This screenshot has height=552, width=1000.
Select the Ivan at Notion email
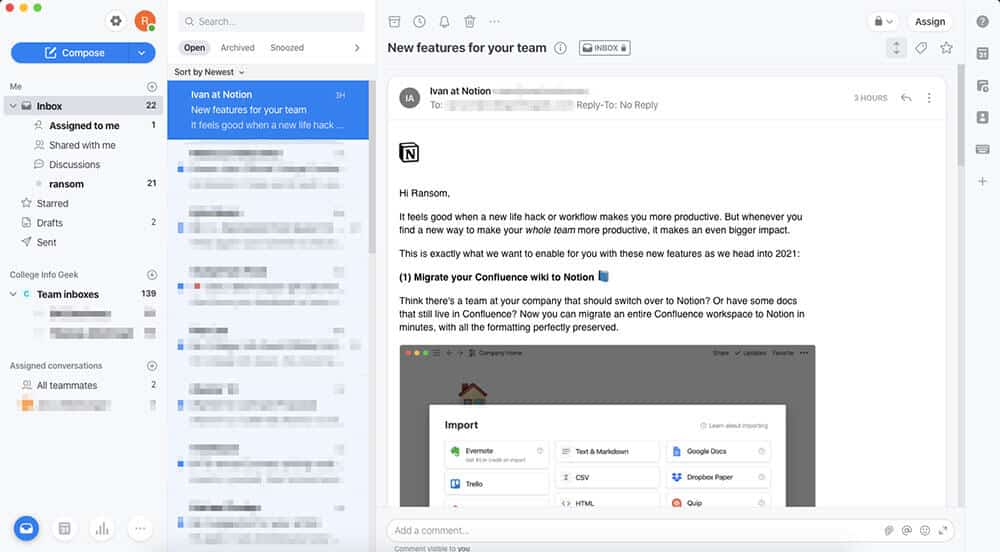coord(268,110)
